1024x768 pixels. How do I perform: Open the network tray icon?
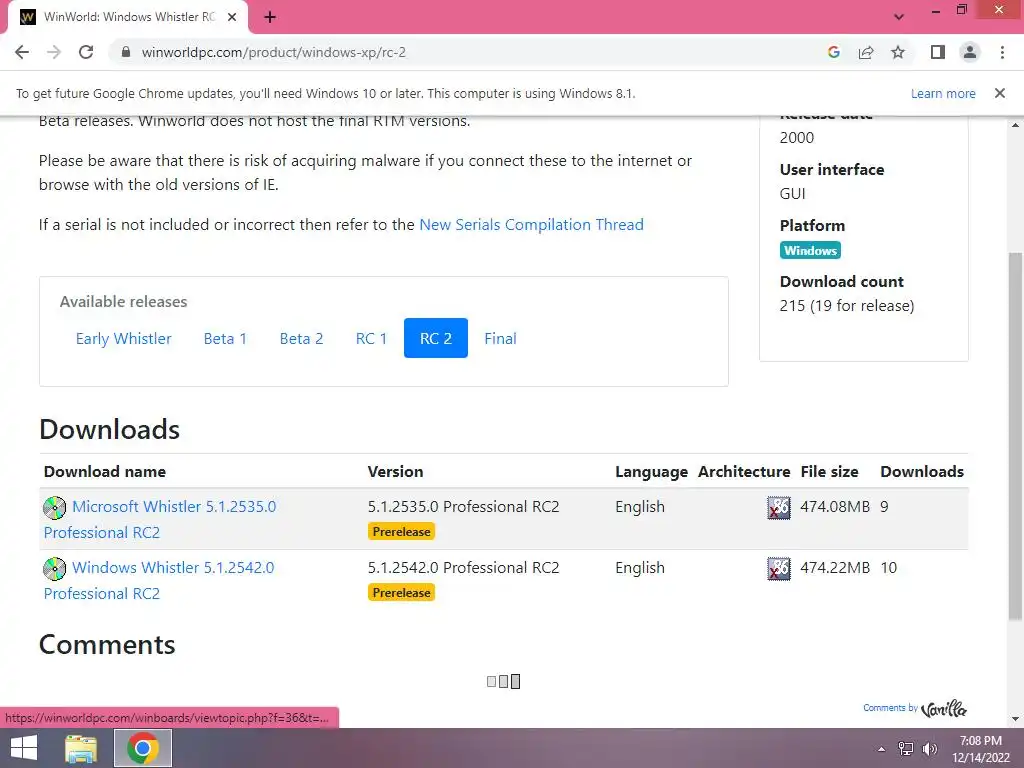coord(906,749)
